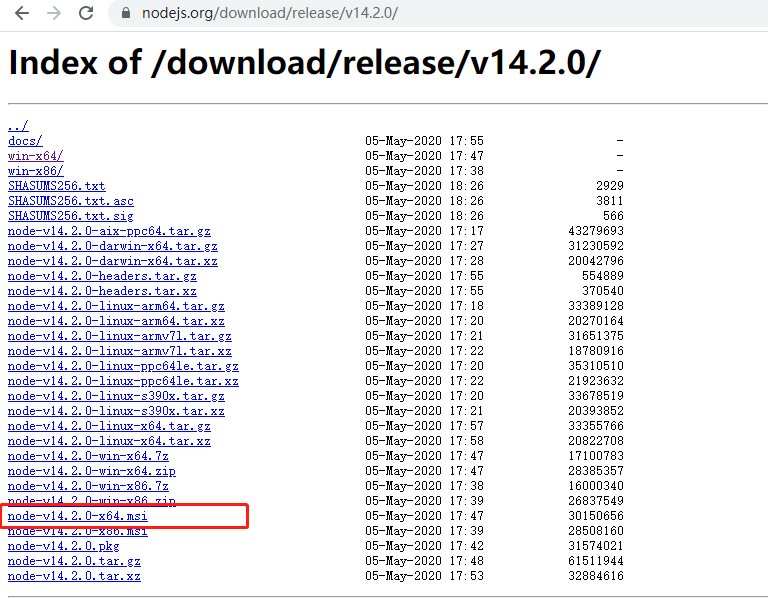Viewport: 768px width, 598px height.
Task: Click file size value 3811
Action: point(610,201)
